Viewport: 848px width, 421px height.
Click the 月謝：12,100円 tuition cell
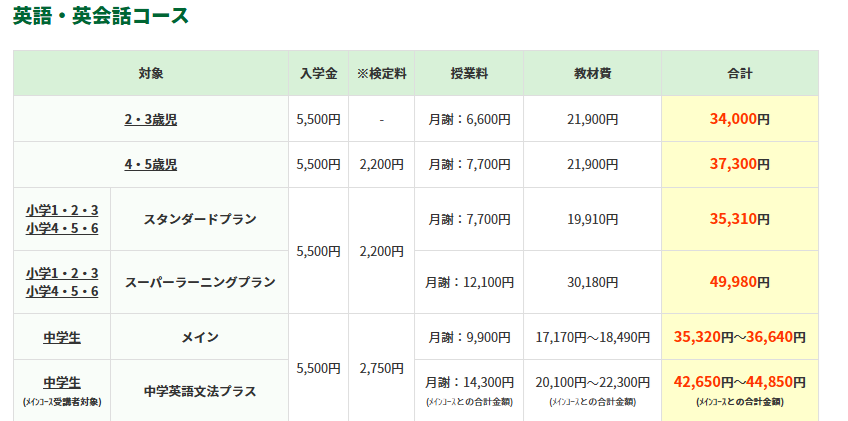click(x=469, y=282)
